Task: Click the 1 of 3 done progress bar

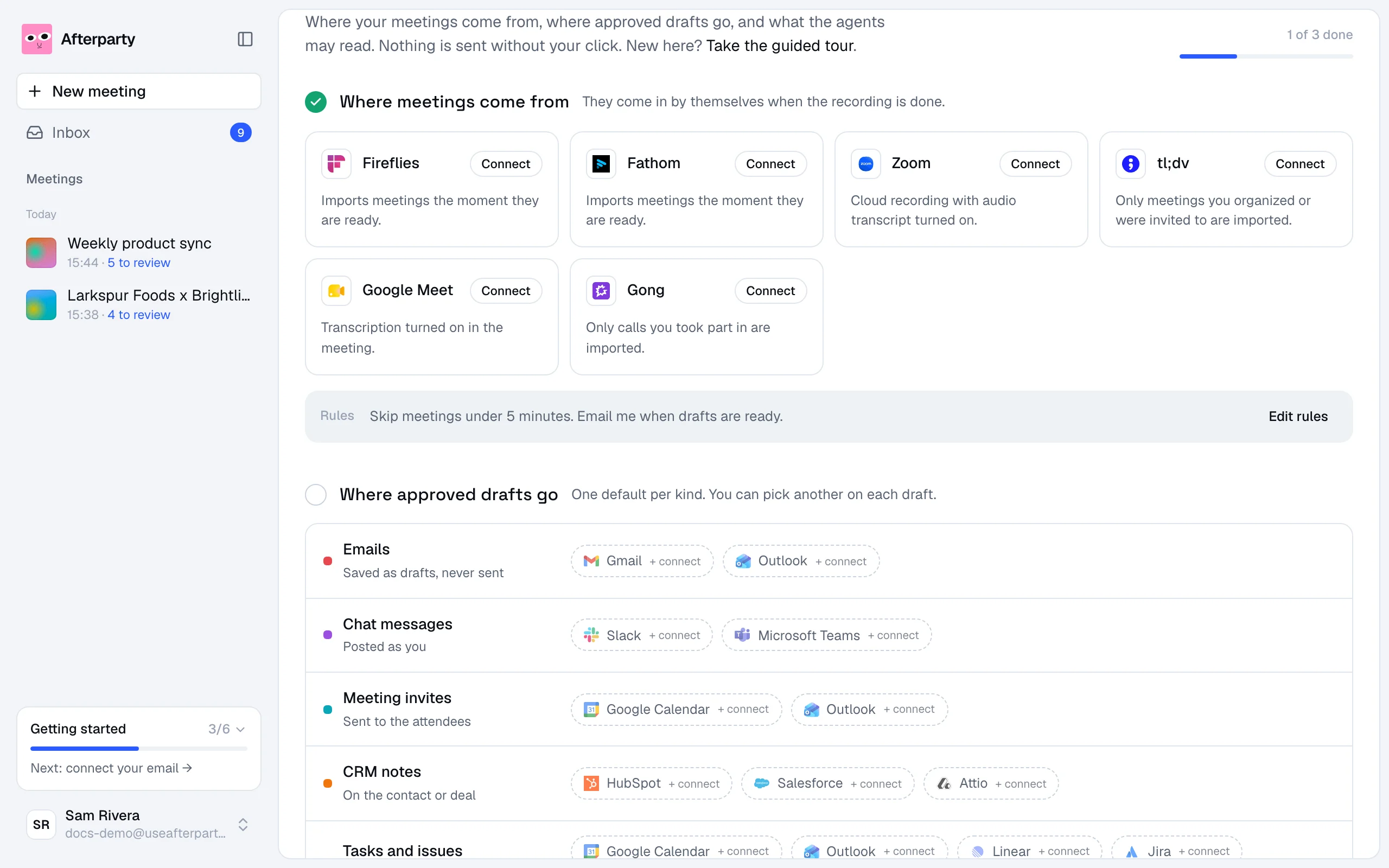Action: click(1266, 56)
